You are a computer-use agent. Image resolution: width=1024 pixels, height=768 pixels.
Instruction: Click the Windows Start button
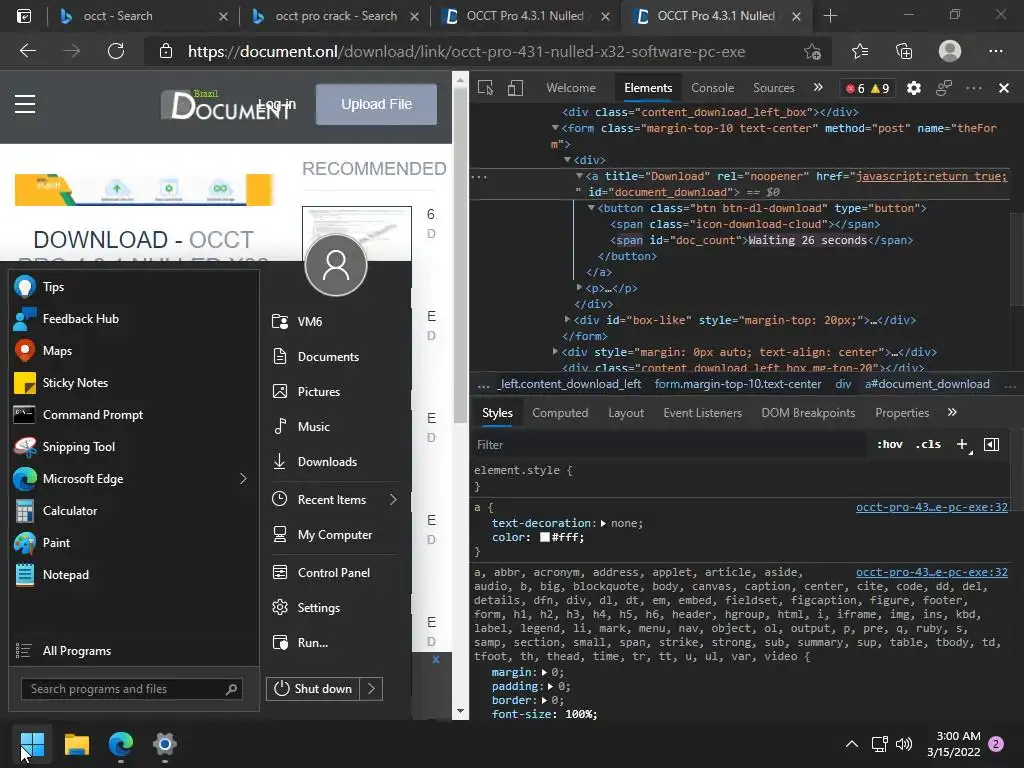click(32, 744)
